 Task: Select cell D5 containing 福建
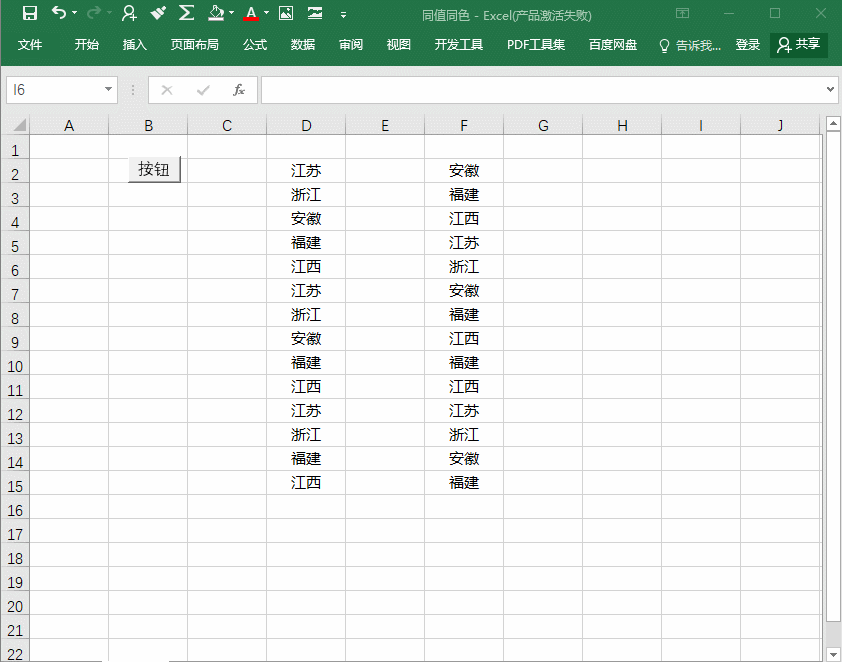pyautogui.click(x=306, y=243)
